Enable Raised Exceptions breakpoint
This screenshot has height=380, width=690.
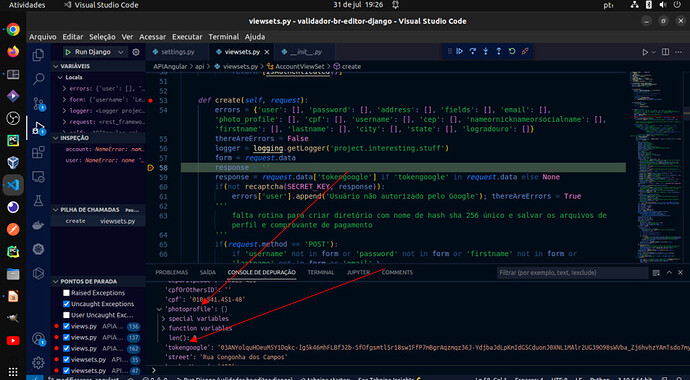tap(66, 293)
